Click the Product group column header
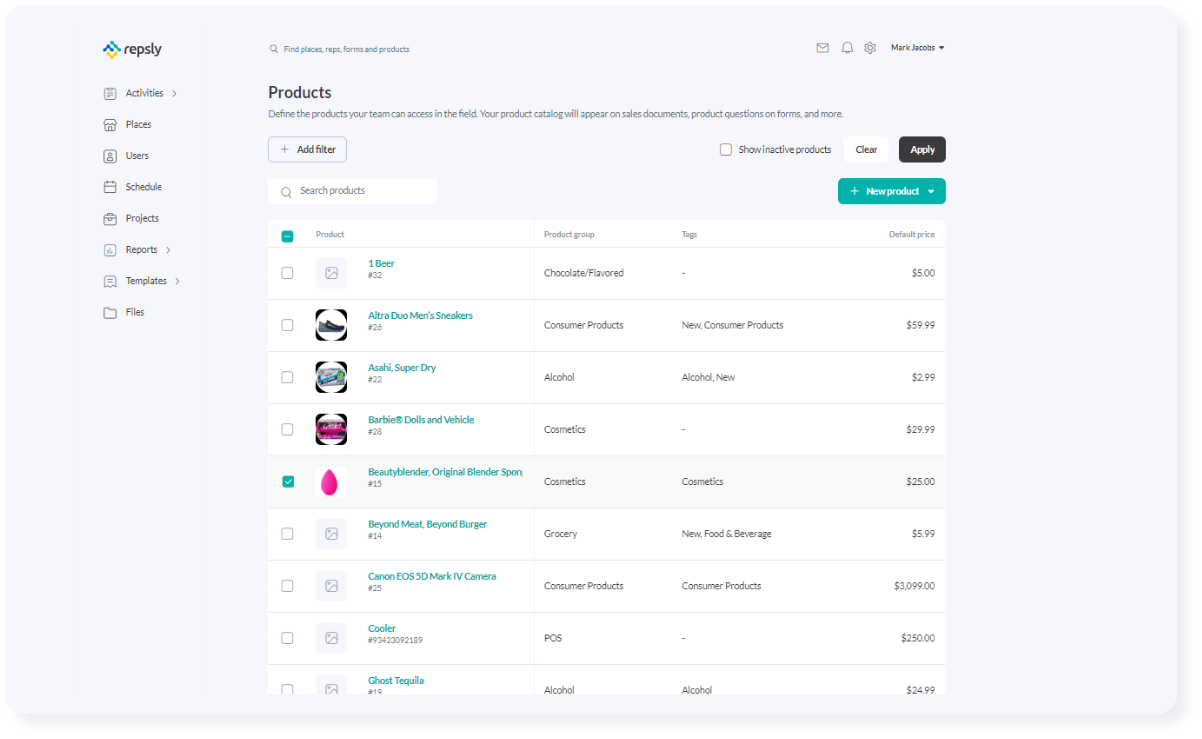1202x739 pixels. tap(569, 235)
